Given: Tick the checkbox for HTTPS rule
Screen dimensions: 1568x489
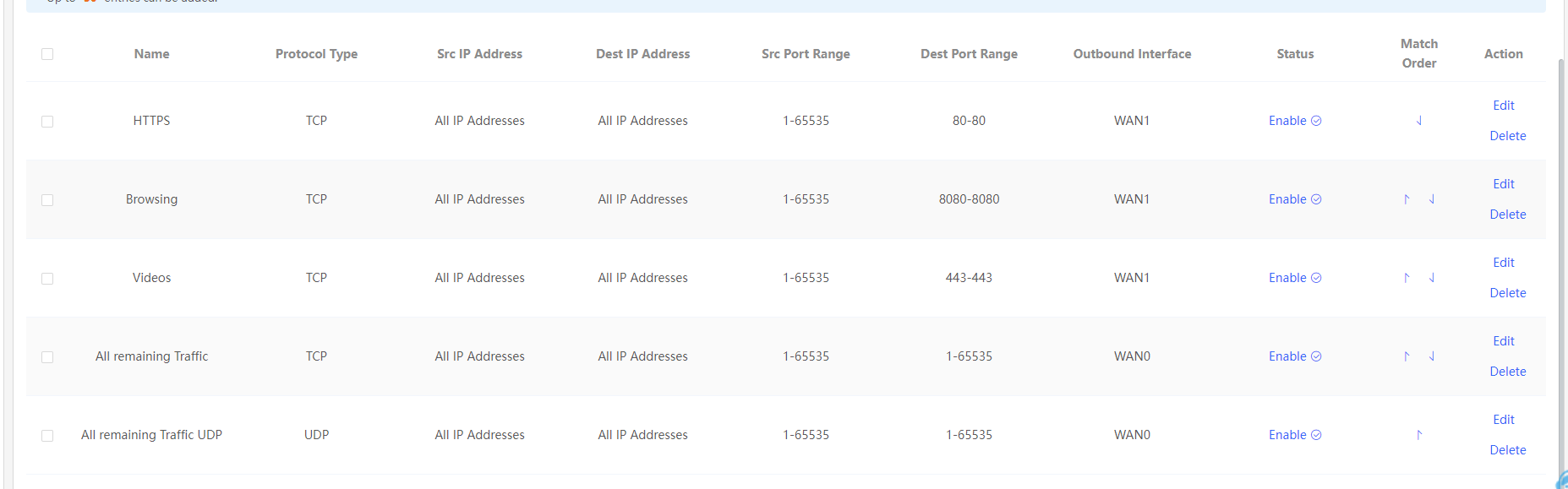Looking at the screenshot, I should click(x=47, y=122).
